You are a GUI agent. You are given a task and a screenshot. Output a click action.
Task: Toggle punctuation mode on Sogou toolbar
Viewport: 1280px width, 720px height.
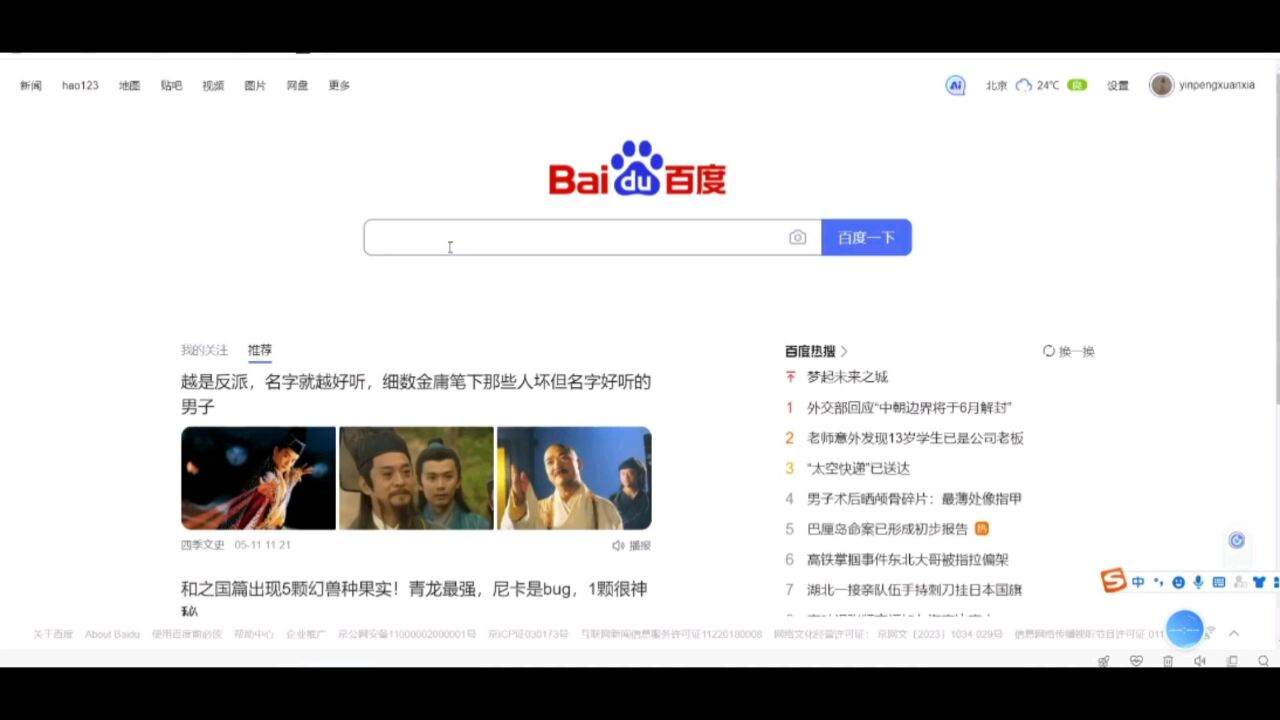click(x=1158, y=582)
